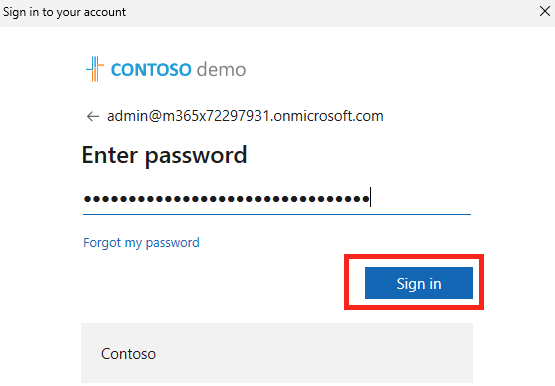This screenshot has width=555, height=386.
Task: Click the Contoso cross-shaped logo icon
Action: point(95,69)
